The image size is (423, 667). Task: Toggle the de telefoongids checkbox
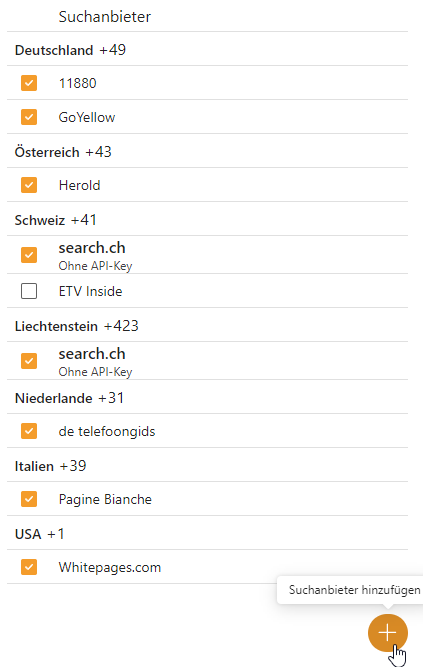(29, 431)
